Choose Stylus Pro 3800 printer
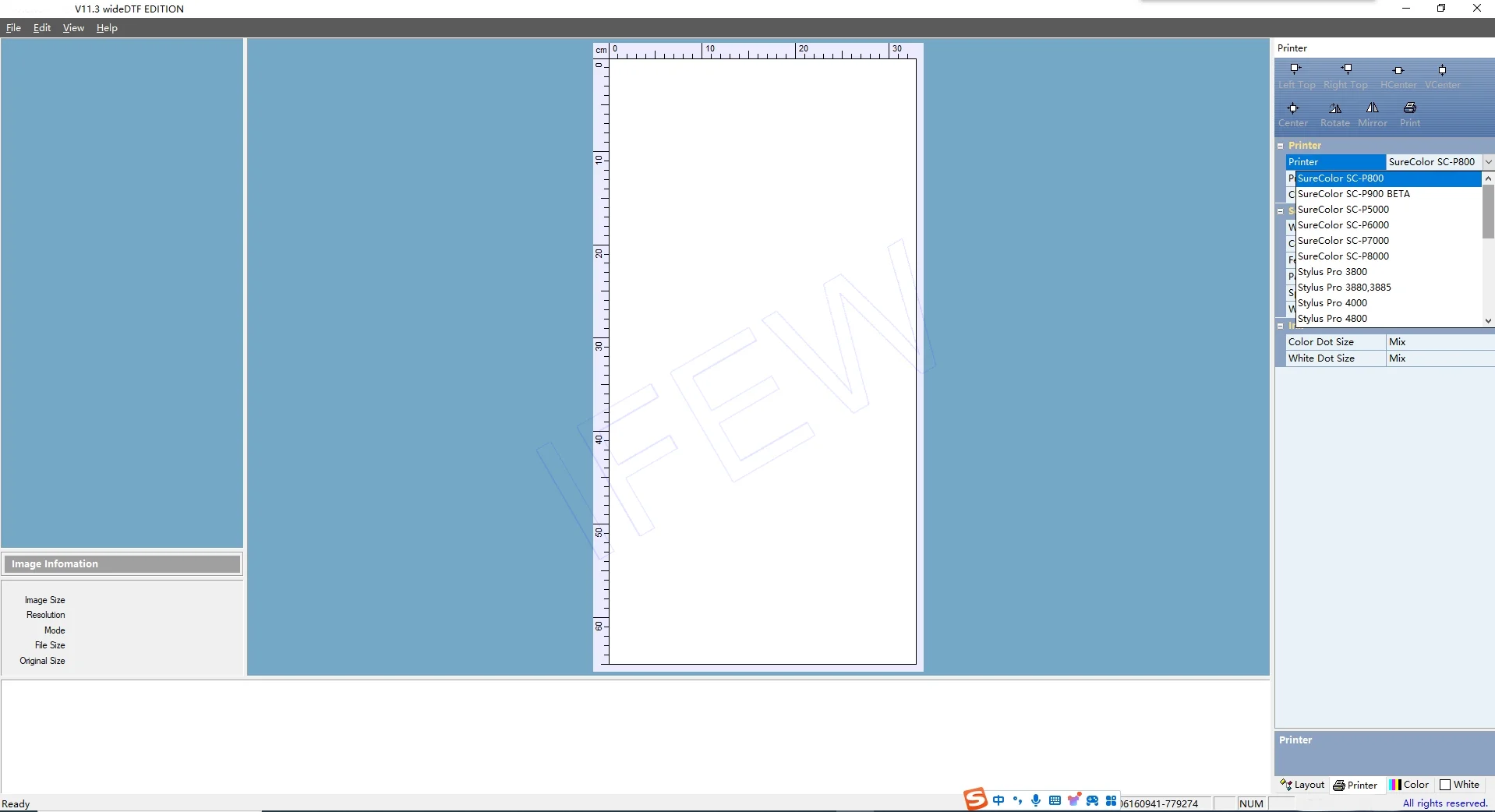Image resolution: width=1495 pixels, height=812 pixels. (1388, 272)
